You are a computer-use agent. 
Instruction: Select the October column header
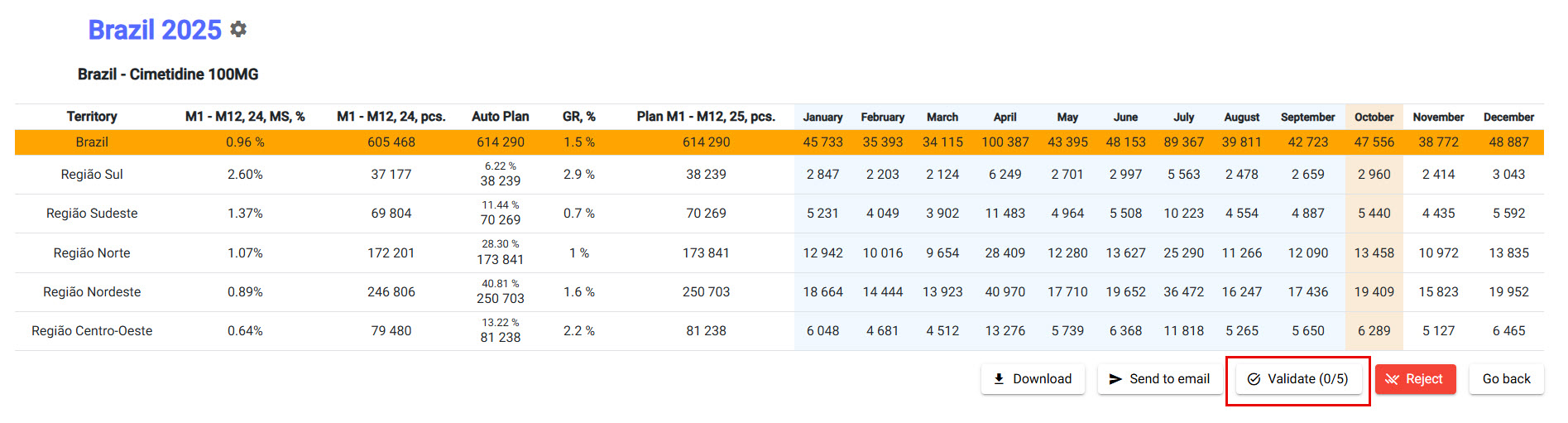[x=1374, y=117]
